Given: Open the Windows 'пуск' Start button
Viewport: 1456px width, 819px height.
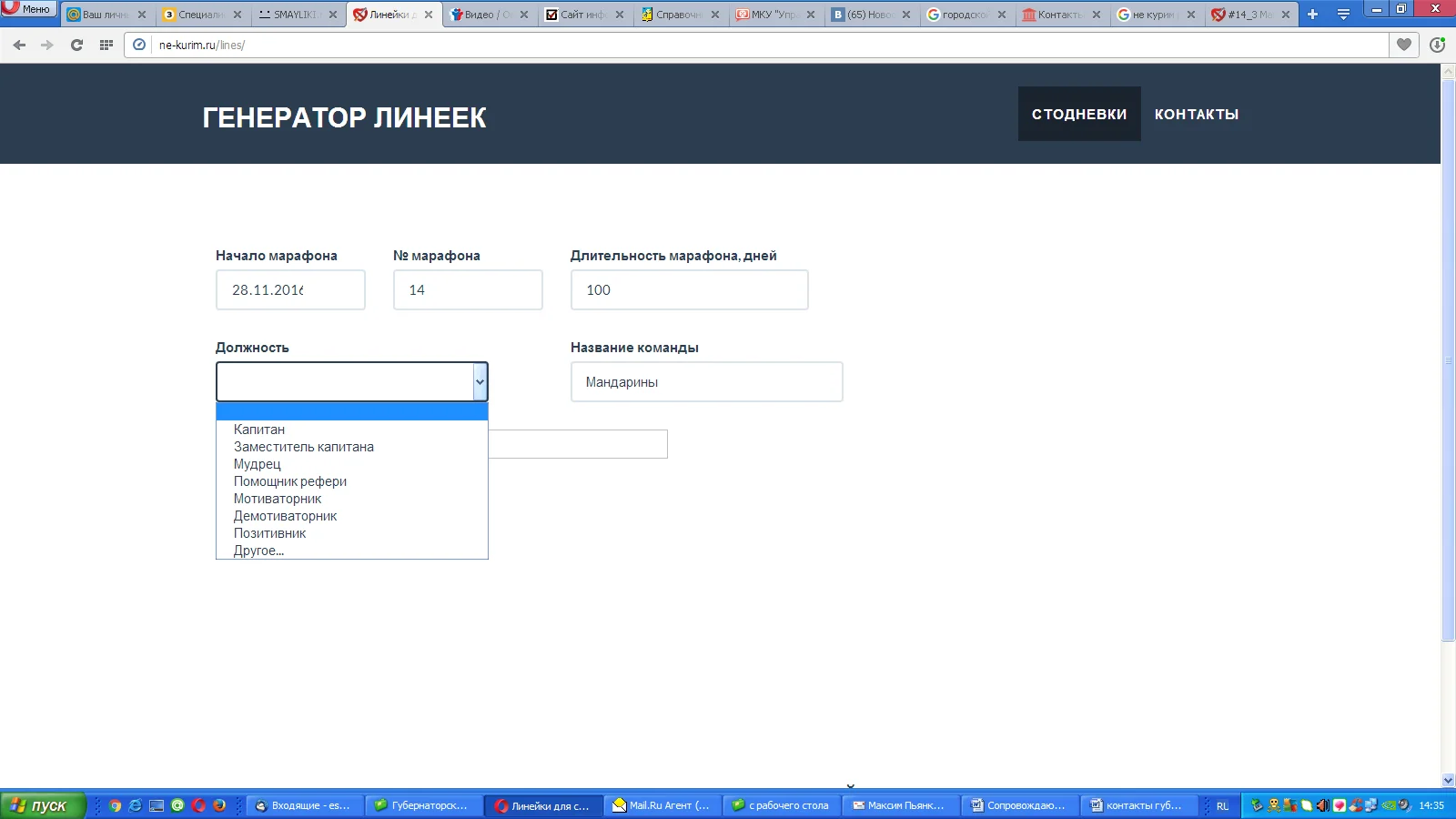Looking at the screenshot, I should (43, 805).
